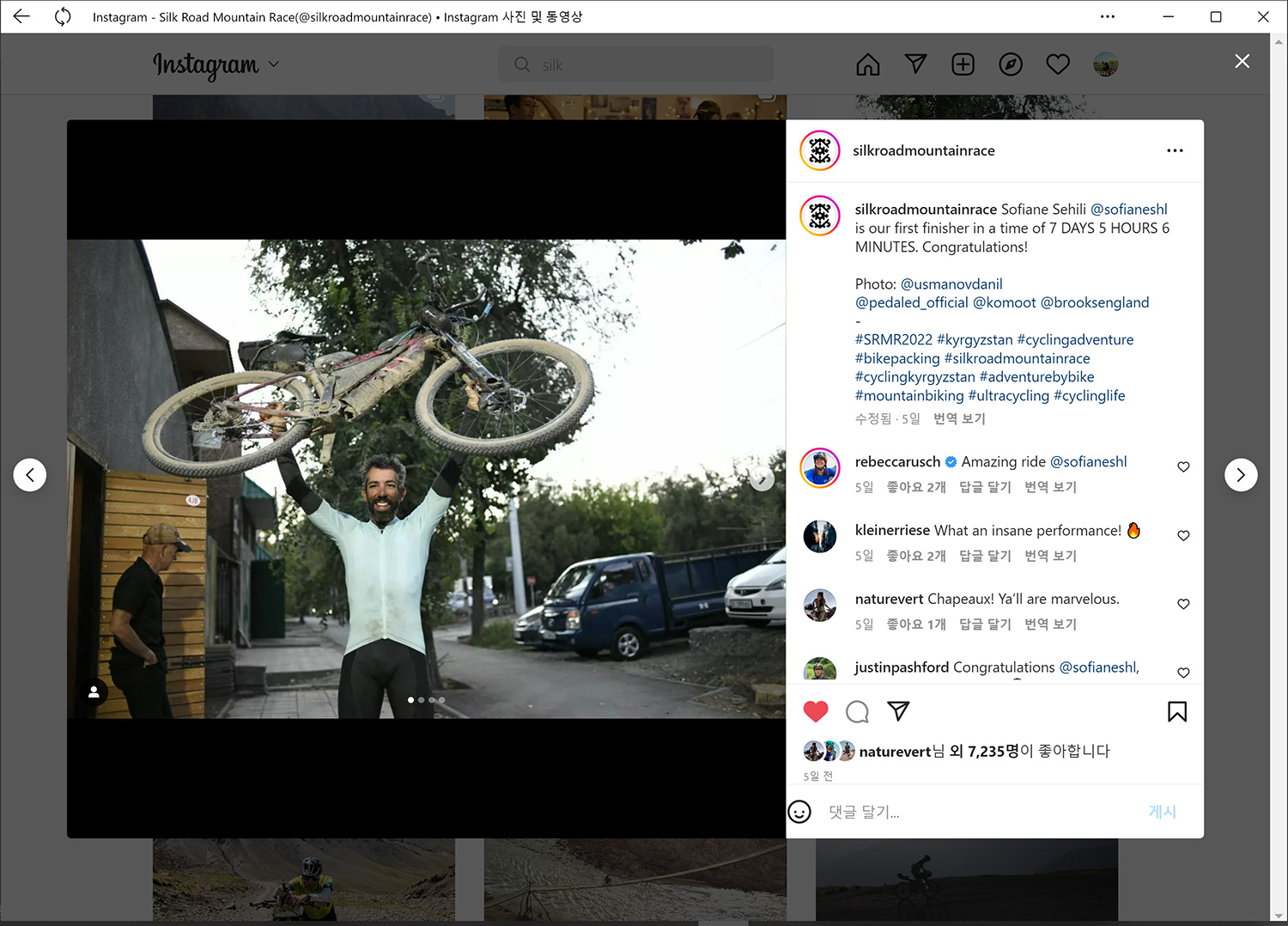Reply to kleinerriese's comment
This screenshot has height=926, width=1288.
tap(985, 556)
